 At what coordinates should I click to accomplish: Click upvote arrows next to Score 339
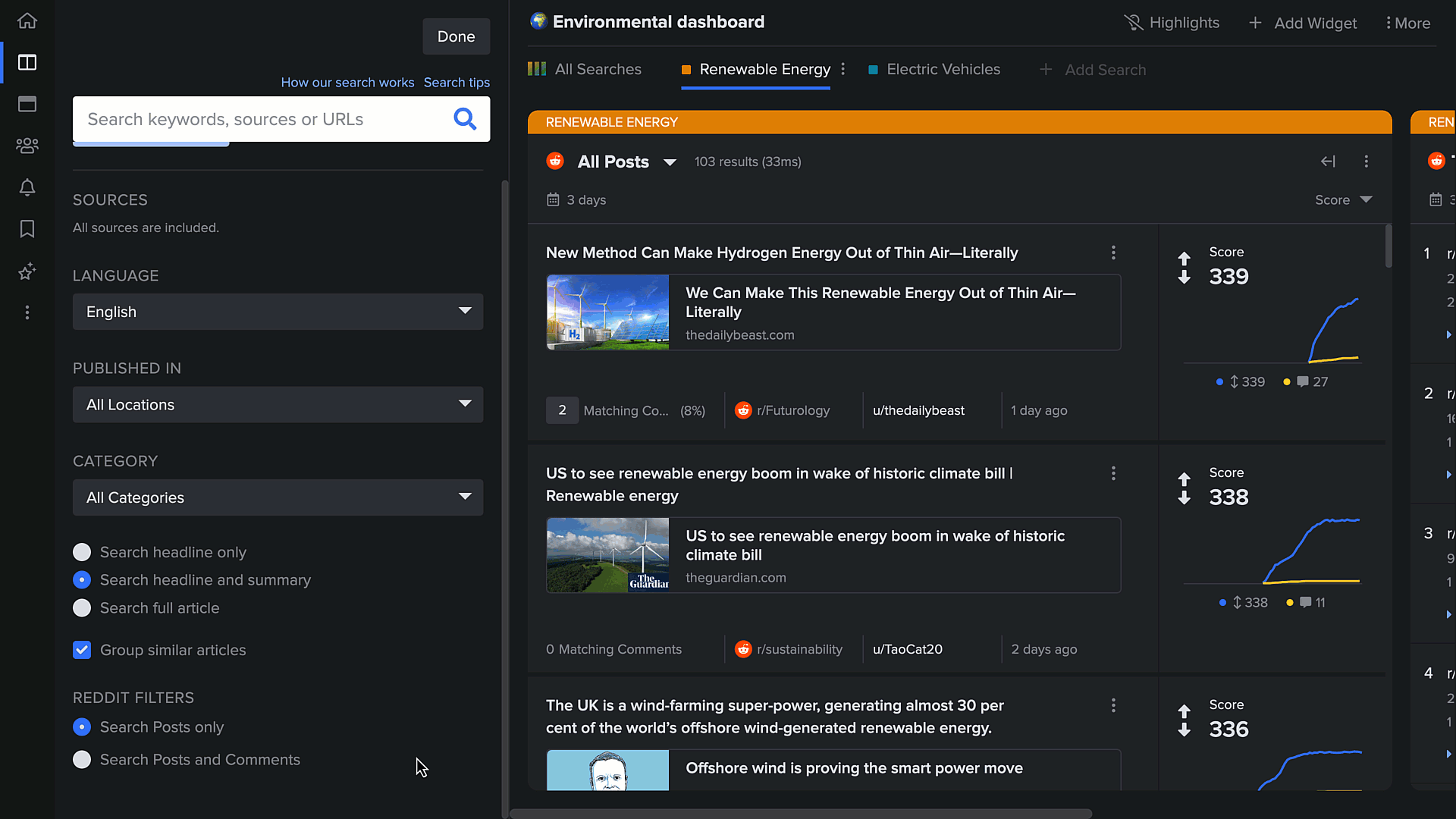pos(1185,268)
